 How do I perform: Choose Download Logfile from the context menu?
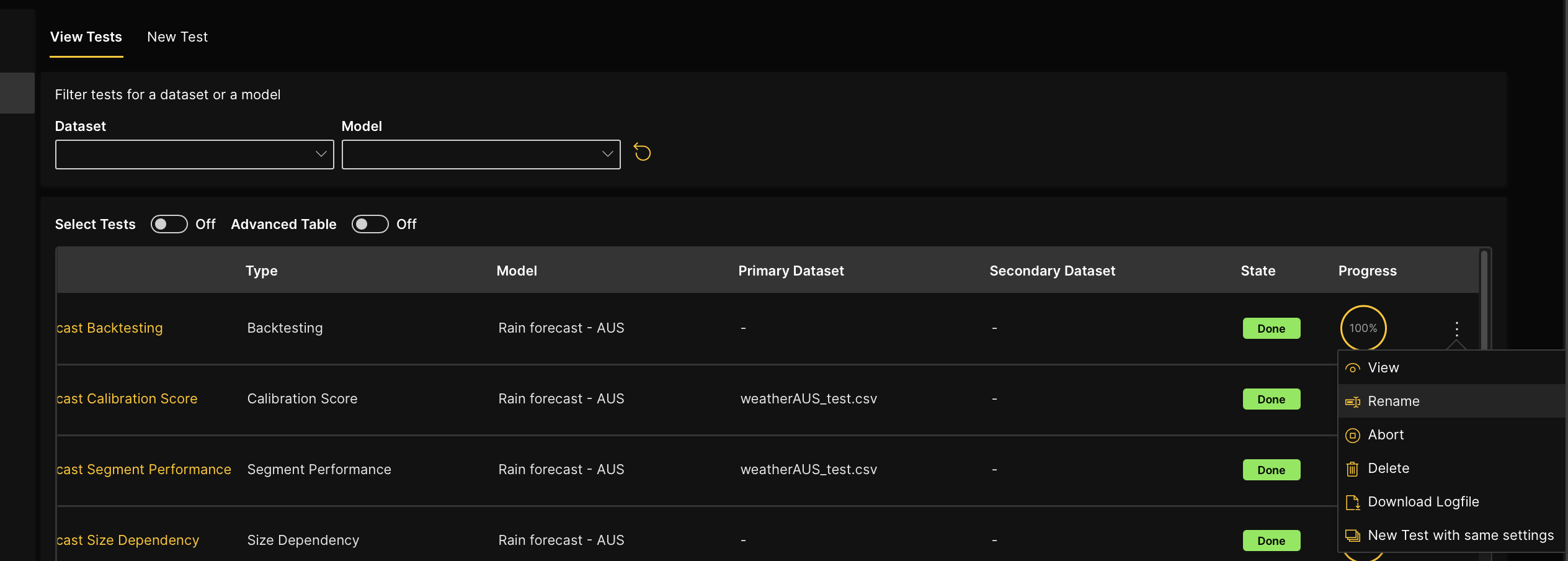[1423, 502]
